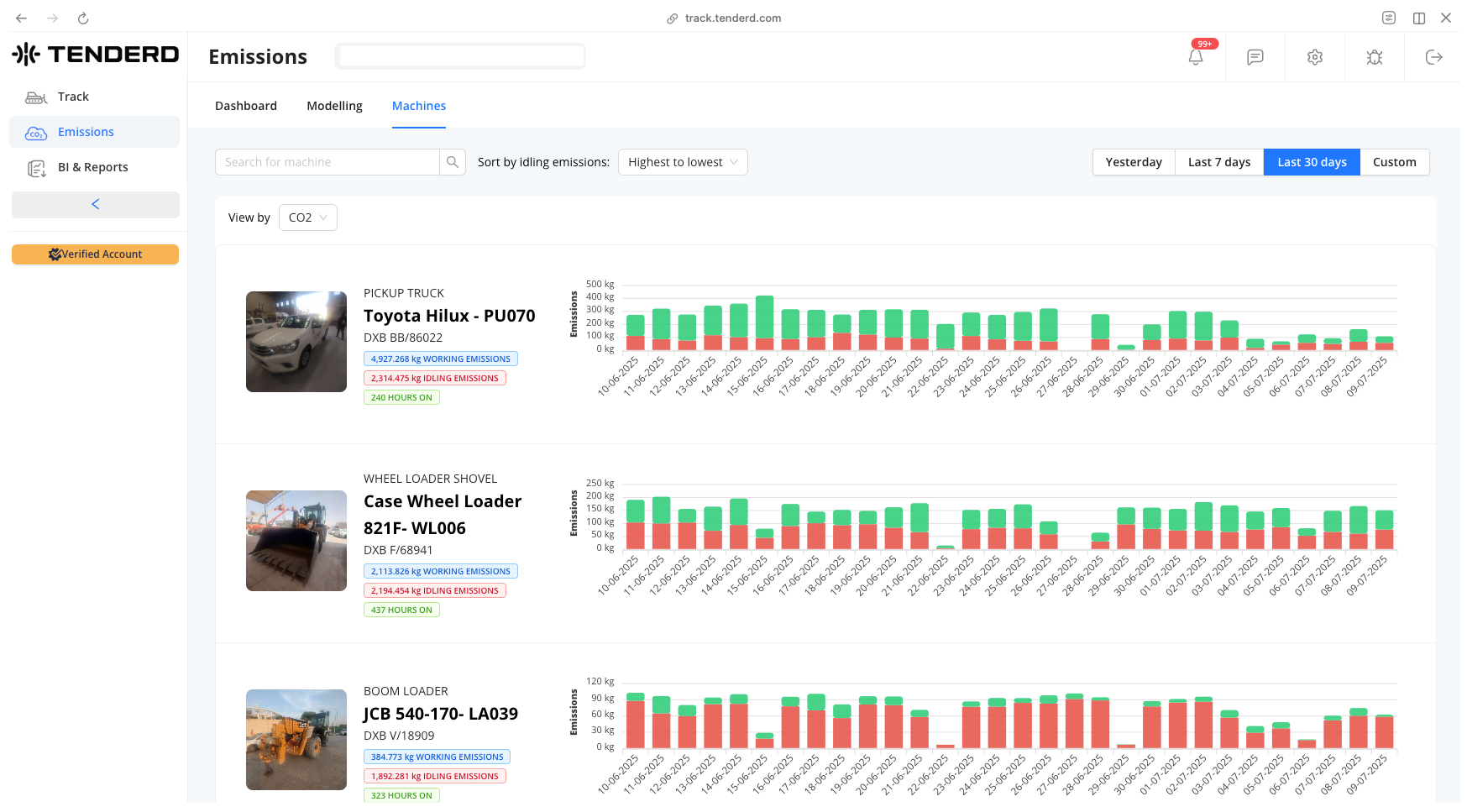Open the reader view icon in the title bar
1467x812 pixels.
point(1389,18)
